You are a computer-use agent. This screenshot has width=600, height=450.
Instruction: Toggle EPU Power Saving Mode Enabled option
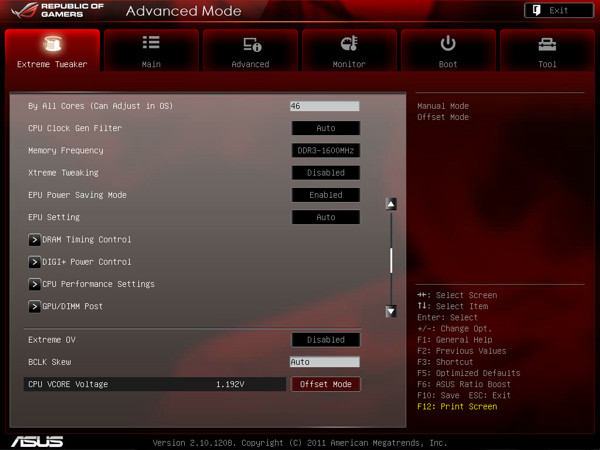pos(326,195)
